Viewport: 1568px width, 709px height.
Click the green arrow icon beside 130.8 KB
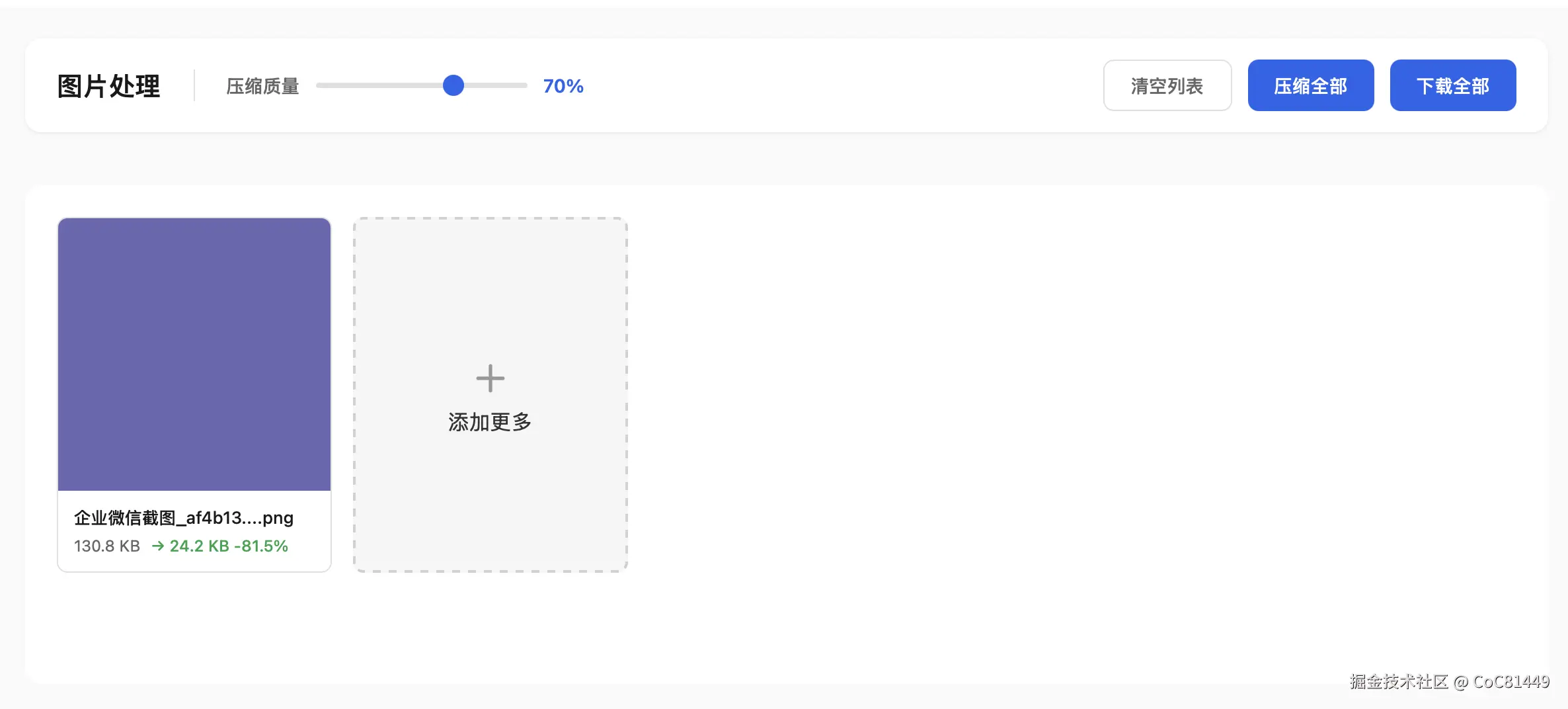click(x=158, y=546)
